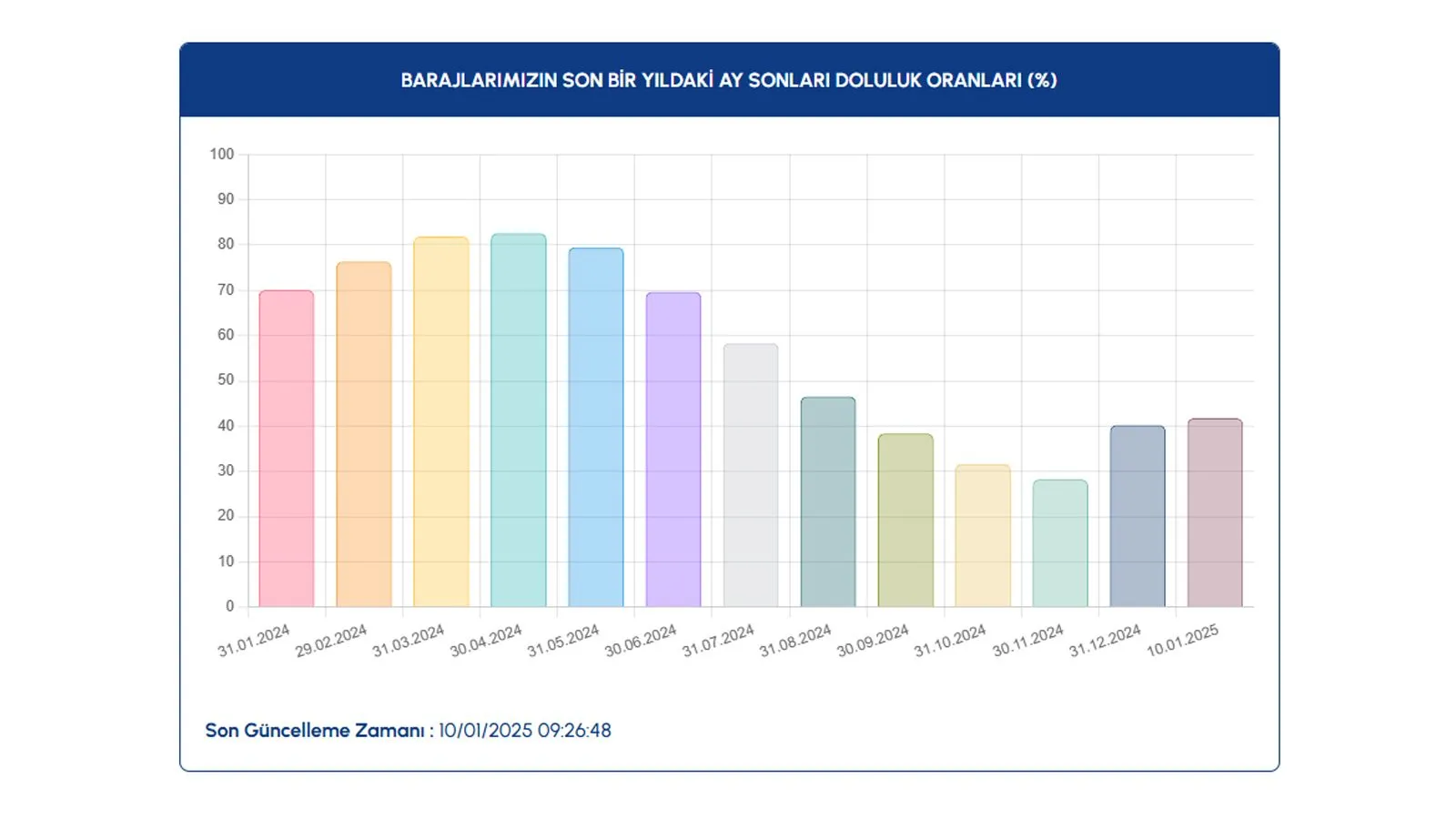Screen dimensions: 1456x819
Task: Select the purple bar for 30.06.2024
Action: [673, 450]
